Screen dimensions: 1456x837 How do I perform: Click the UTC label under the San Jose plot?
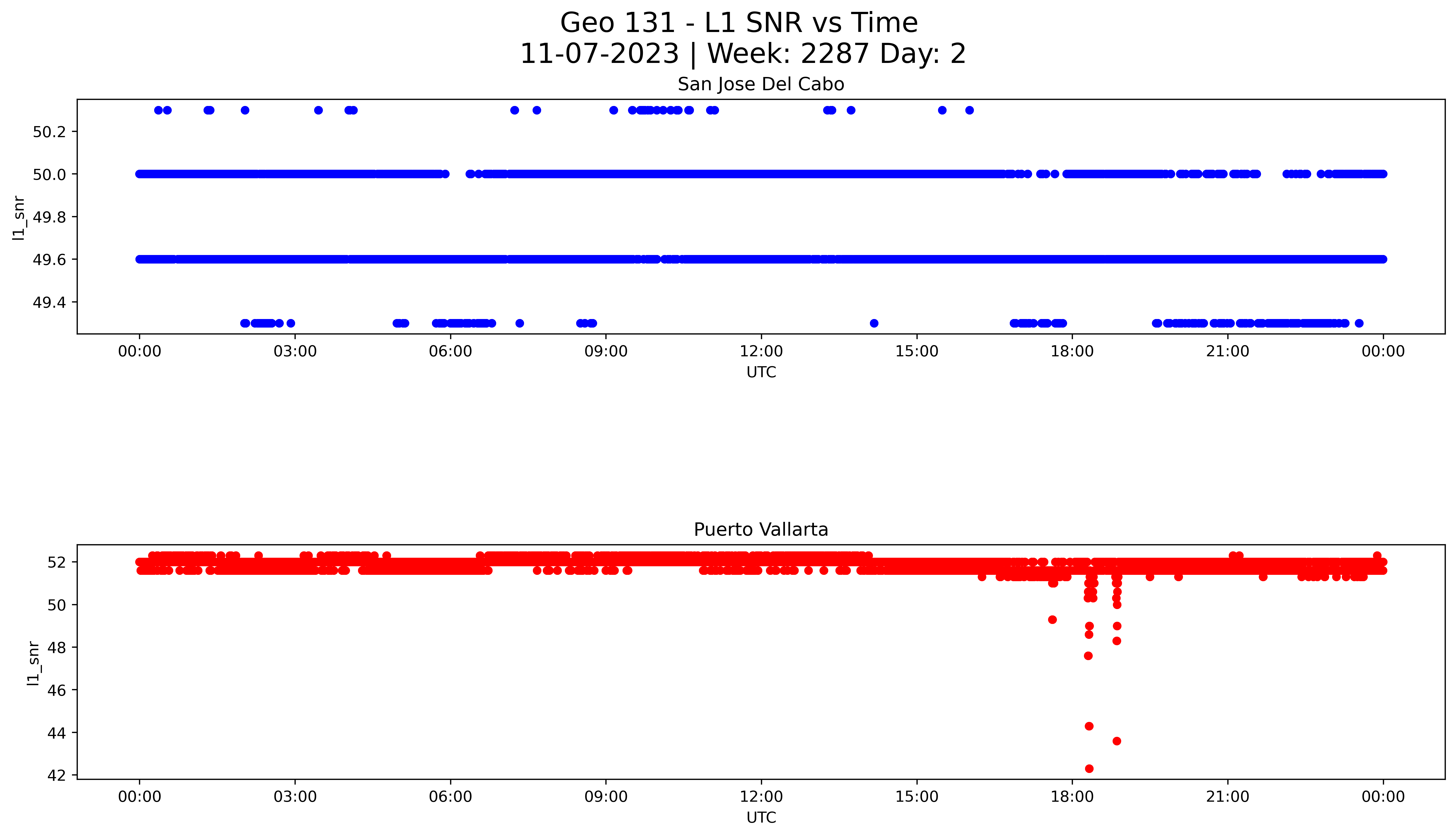(x=761, y=373)
